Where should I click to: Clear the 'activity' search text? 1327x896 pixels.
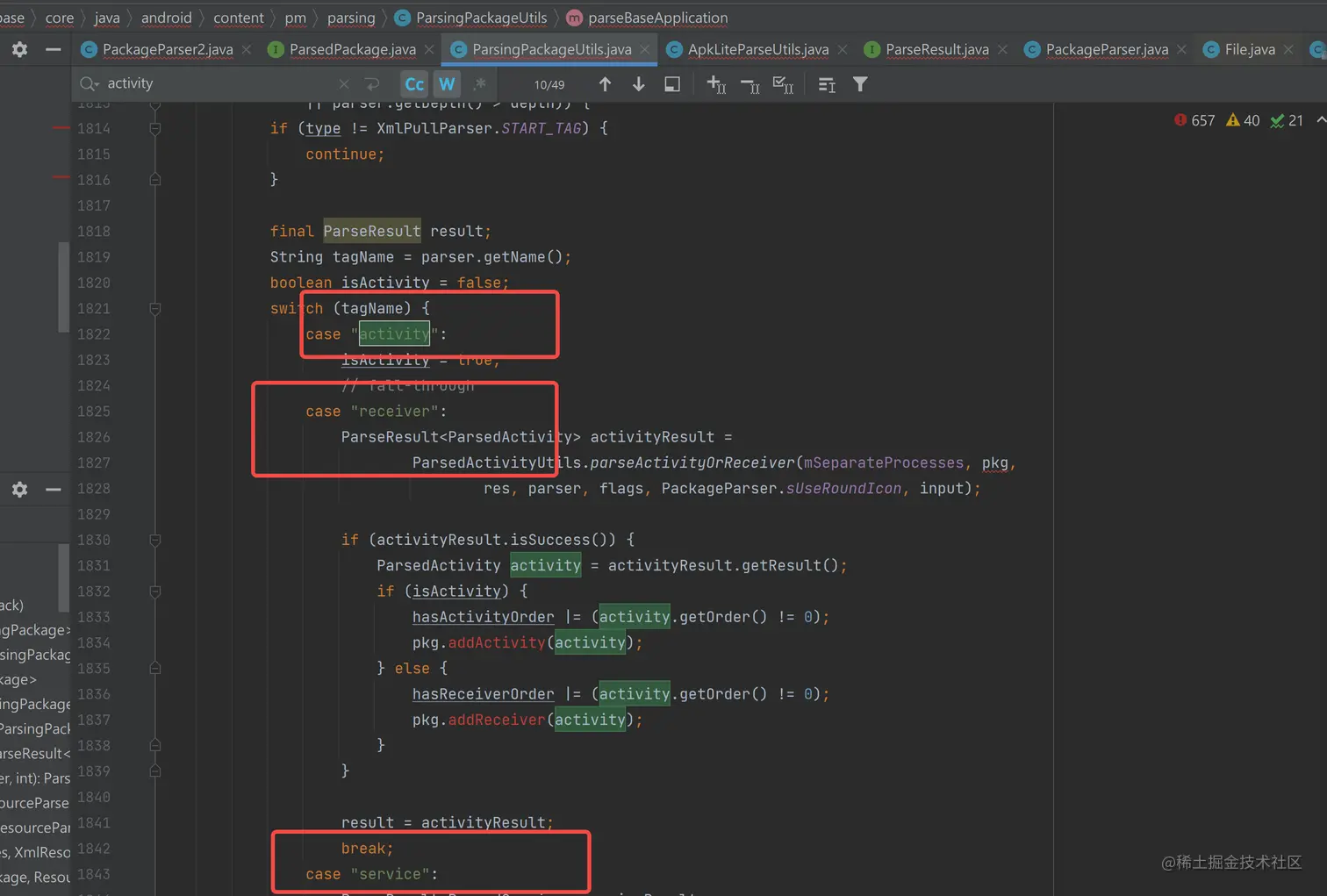344,84
